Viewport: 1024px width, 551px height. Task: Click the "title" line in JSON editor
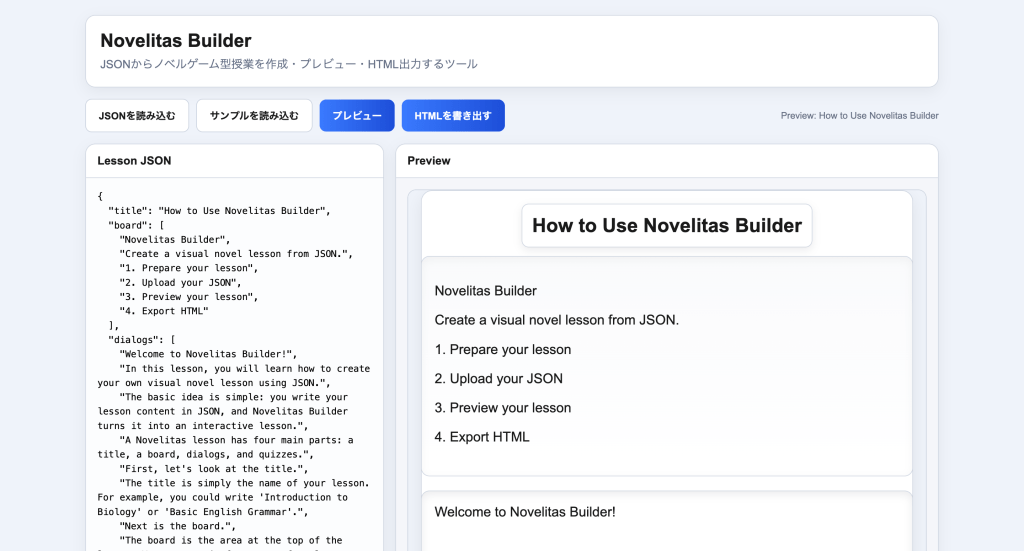tap(219, 211)
